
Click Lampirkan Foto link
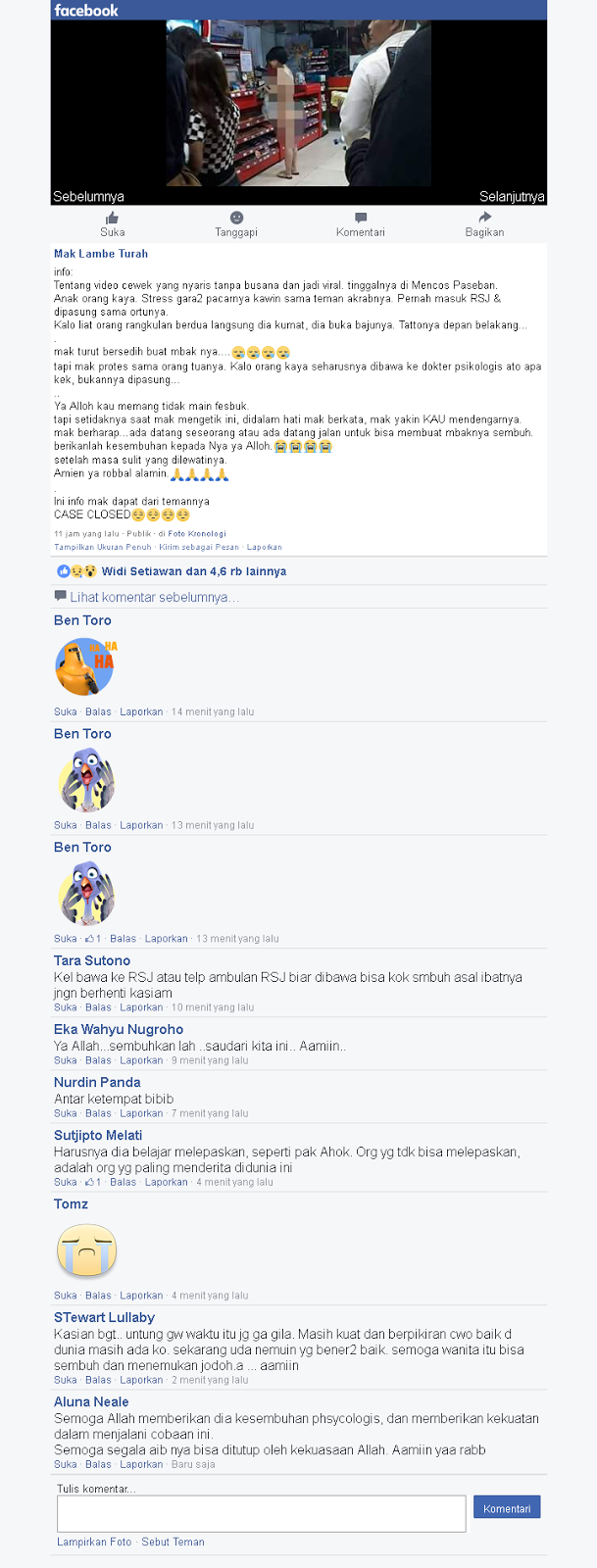pos(94,1542)
